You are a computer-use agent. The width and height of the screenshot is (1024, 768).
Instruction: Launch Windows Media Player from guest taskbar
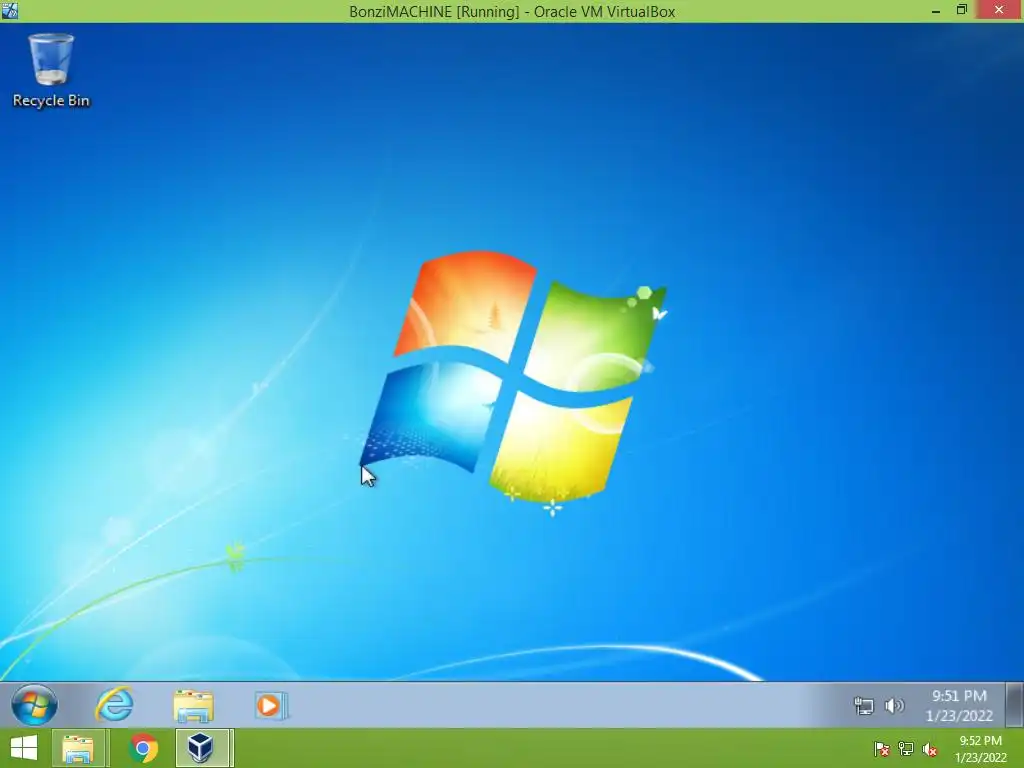coord(270,706)
